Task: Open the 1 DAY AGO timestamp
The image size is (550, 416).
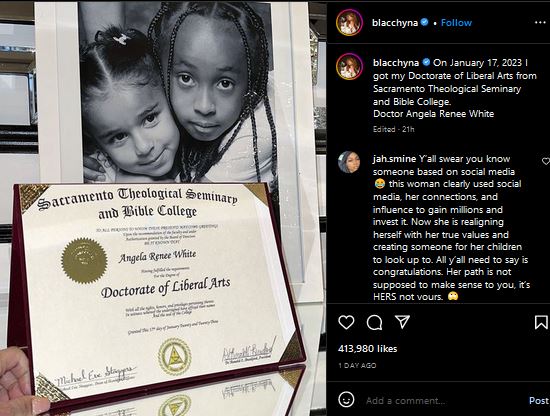Action: (357, 365)
